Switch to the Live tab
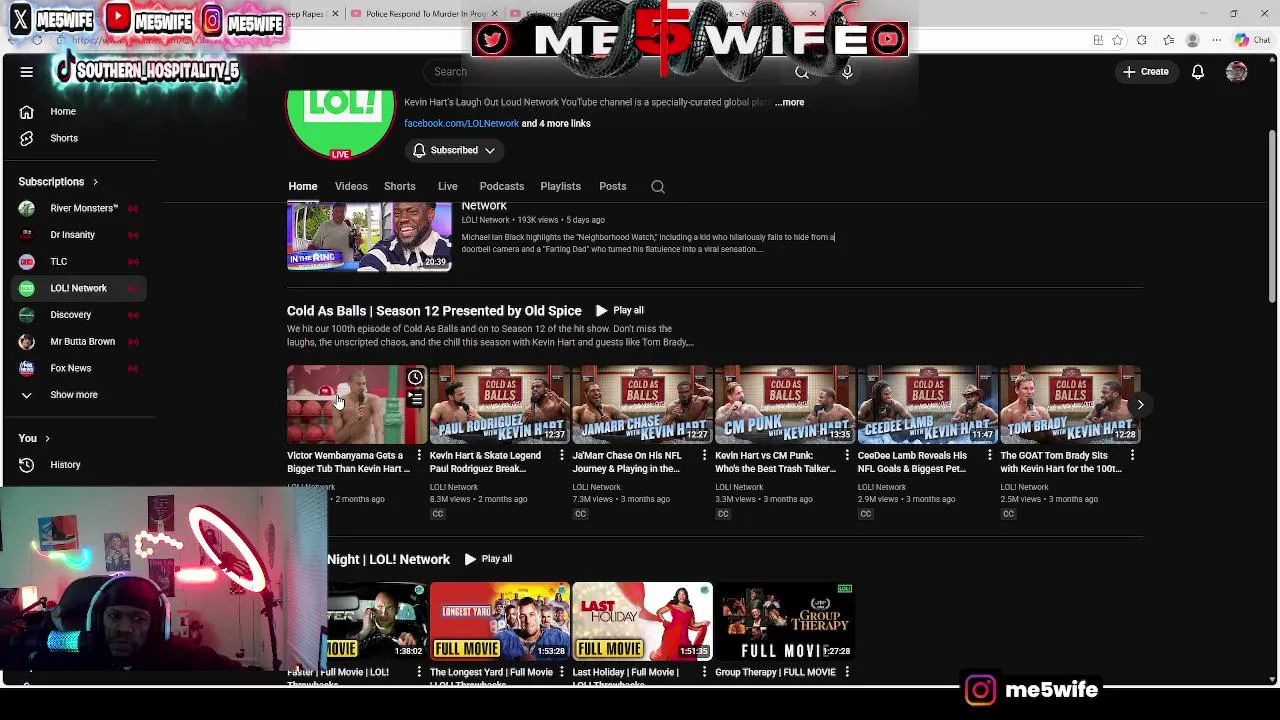The width and height of the screenshot is (1280, 720). point(447,187)
